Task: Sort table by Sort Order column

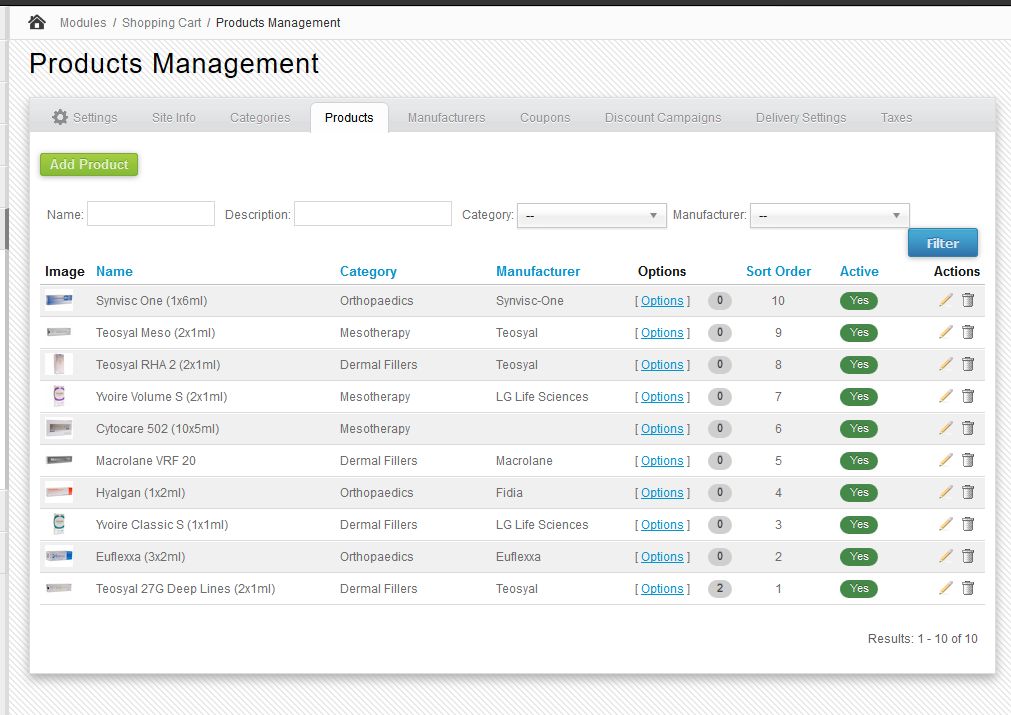Action: click(778, 271)
